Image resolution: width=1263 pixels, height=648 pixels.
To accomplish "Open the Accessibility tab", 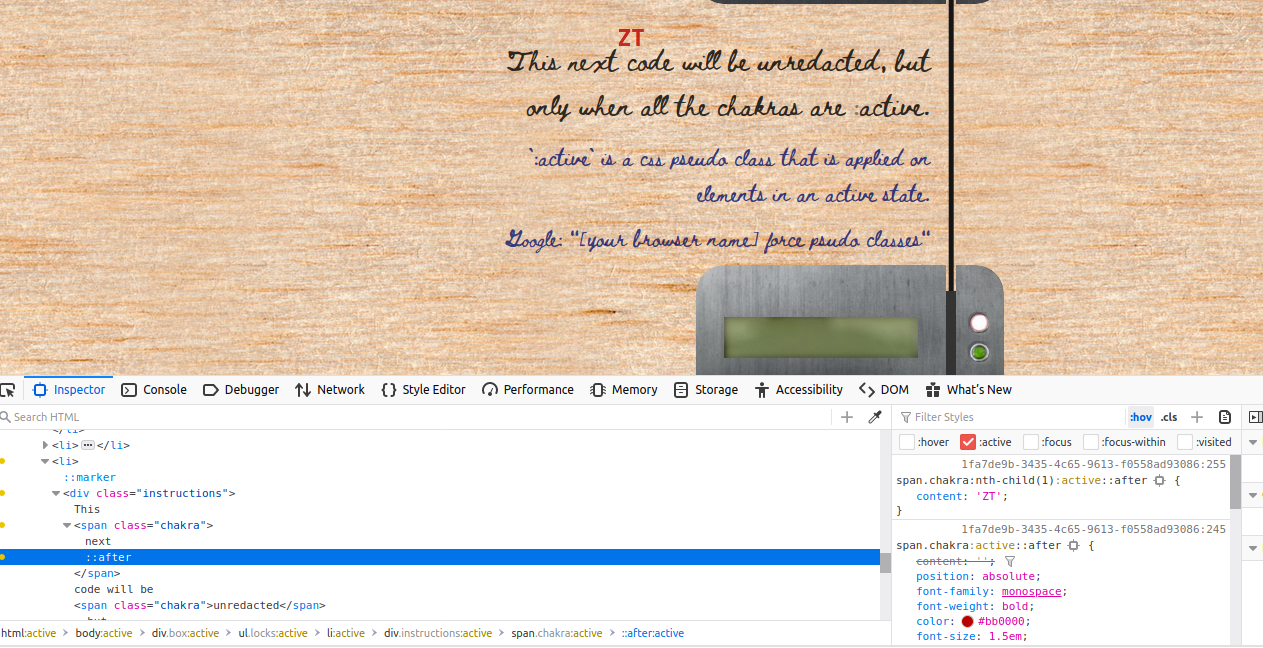I will (x=799, y=390).
